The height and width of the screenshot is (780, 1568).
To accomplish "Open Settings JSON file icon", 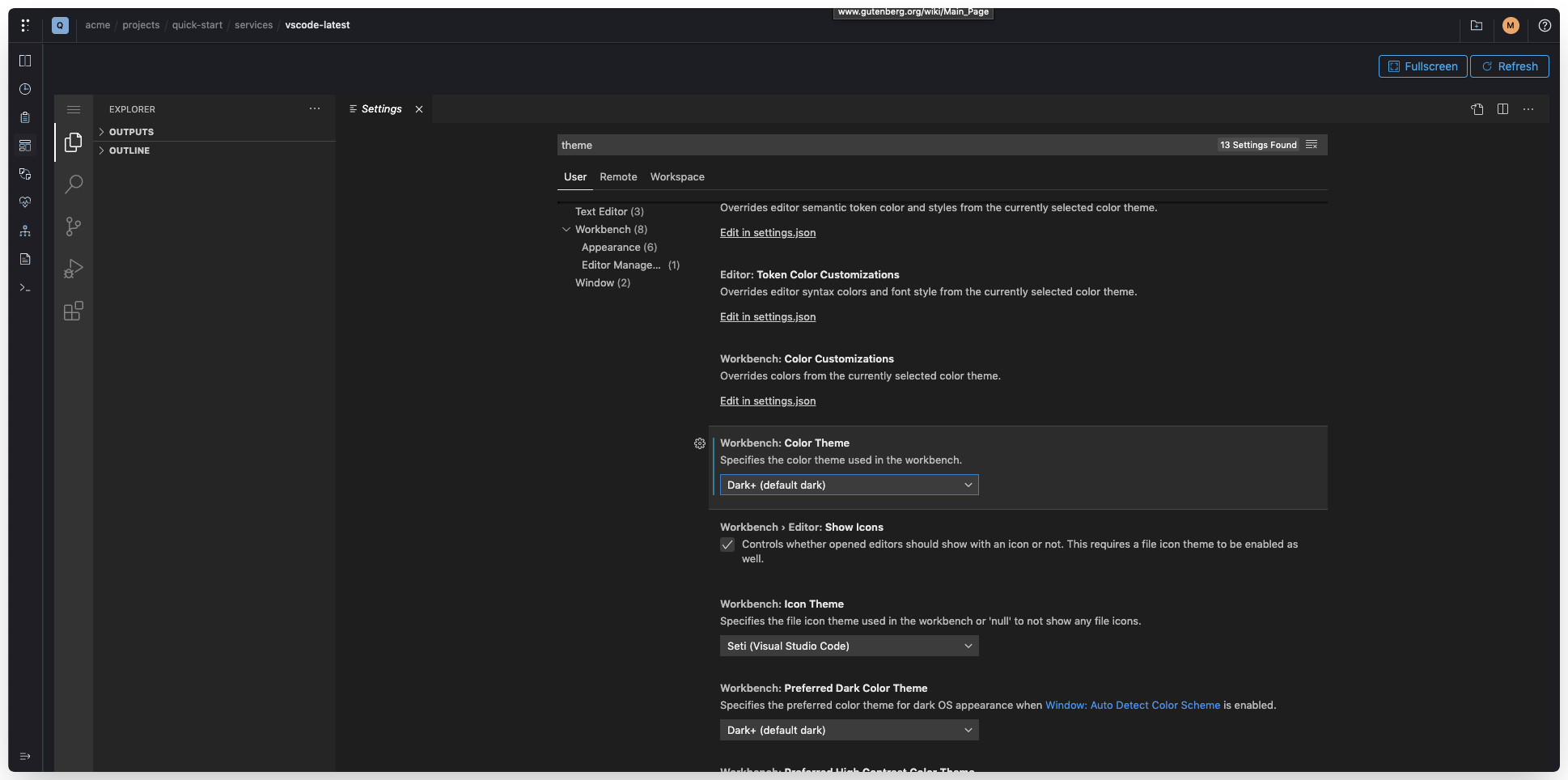I will tap(1477, 109).
